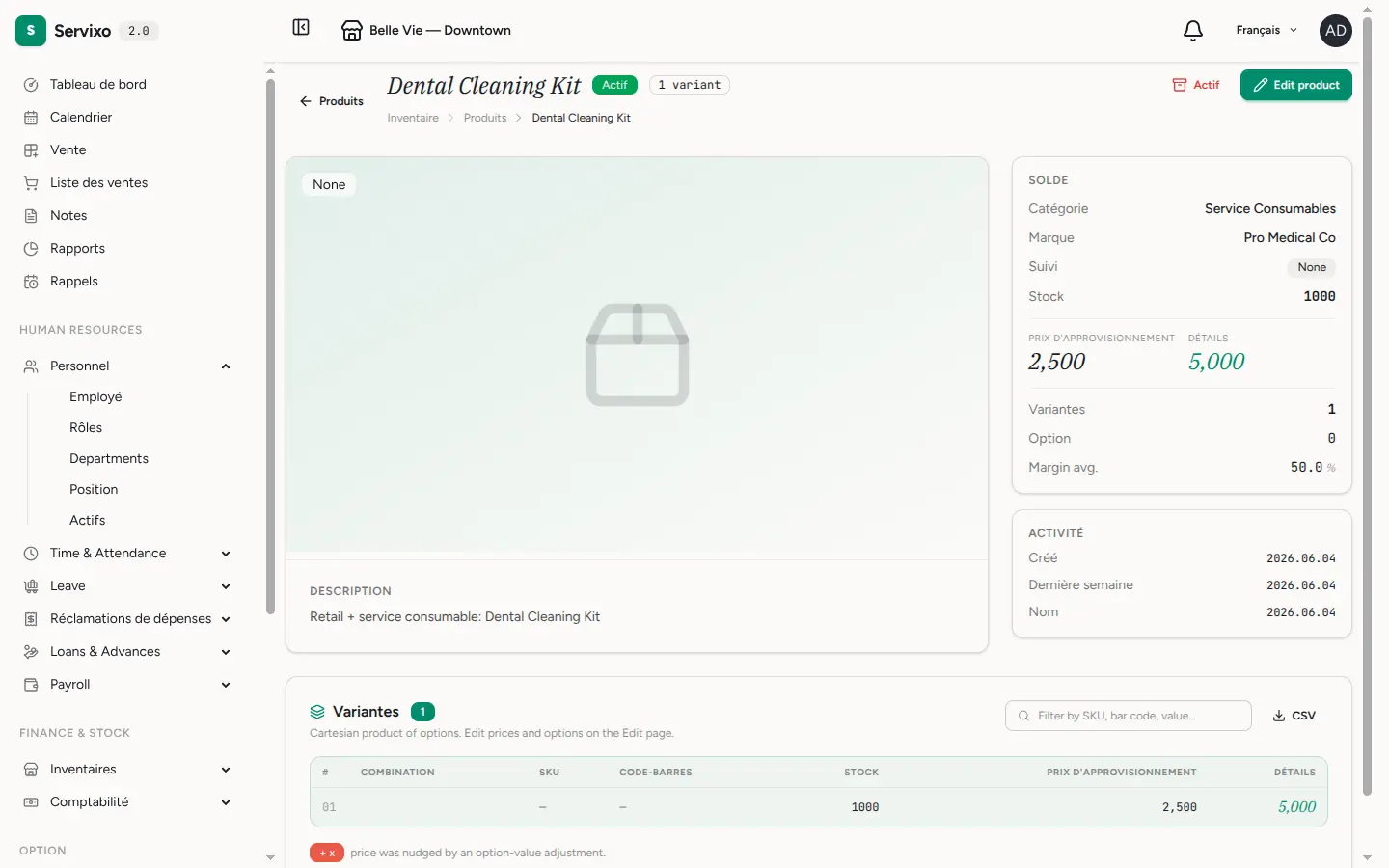1389x868 pixels.
Task: Toggle the sidebar collapse icon
Action: point(301,28)
